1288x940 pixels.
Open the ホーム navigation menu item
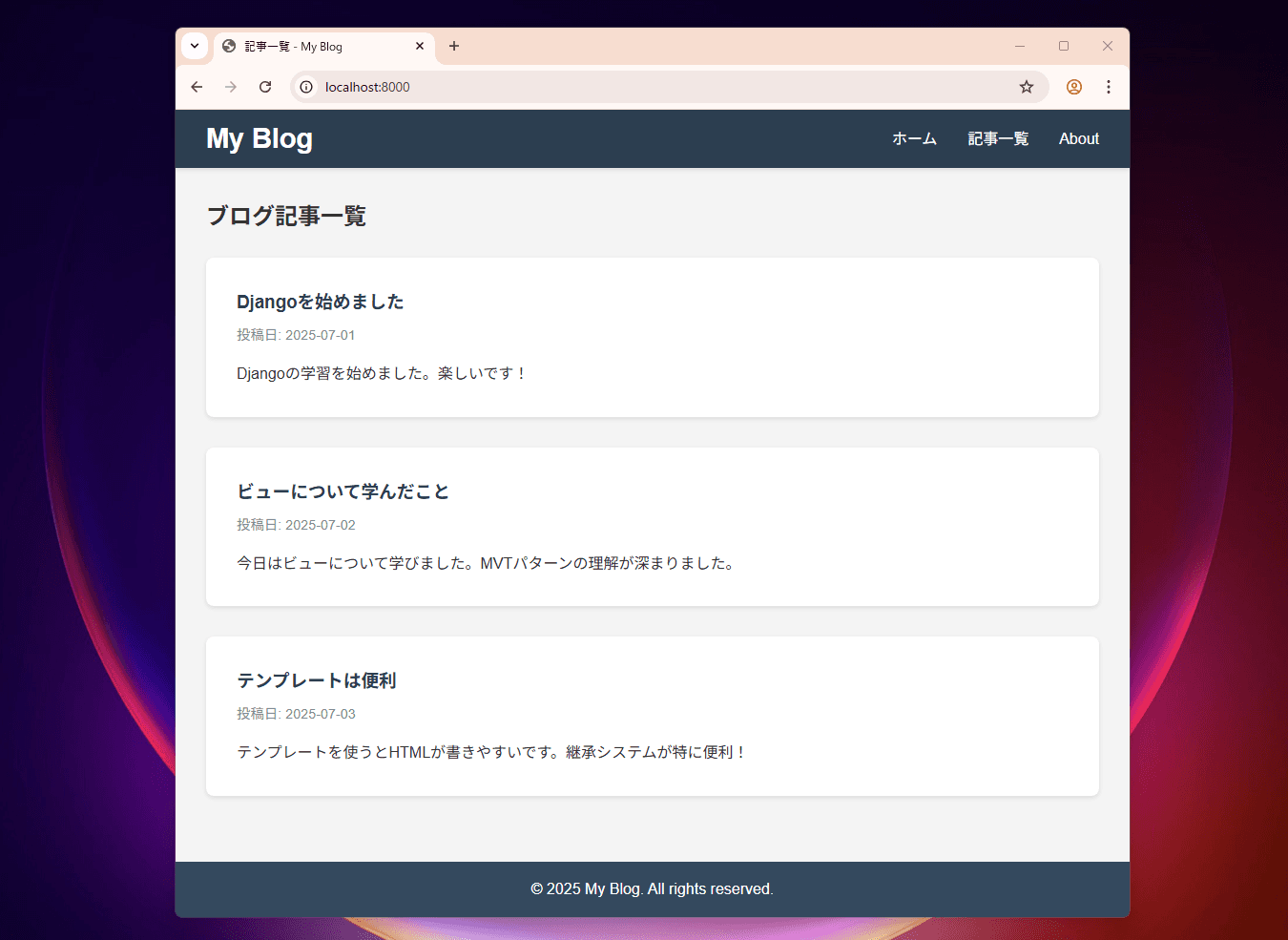[x=913, y=138]
